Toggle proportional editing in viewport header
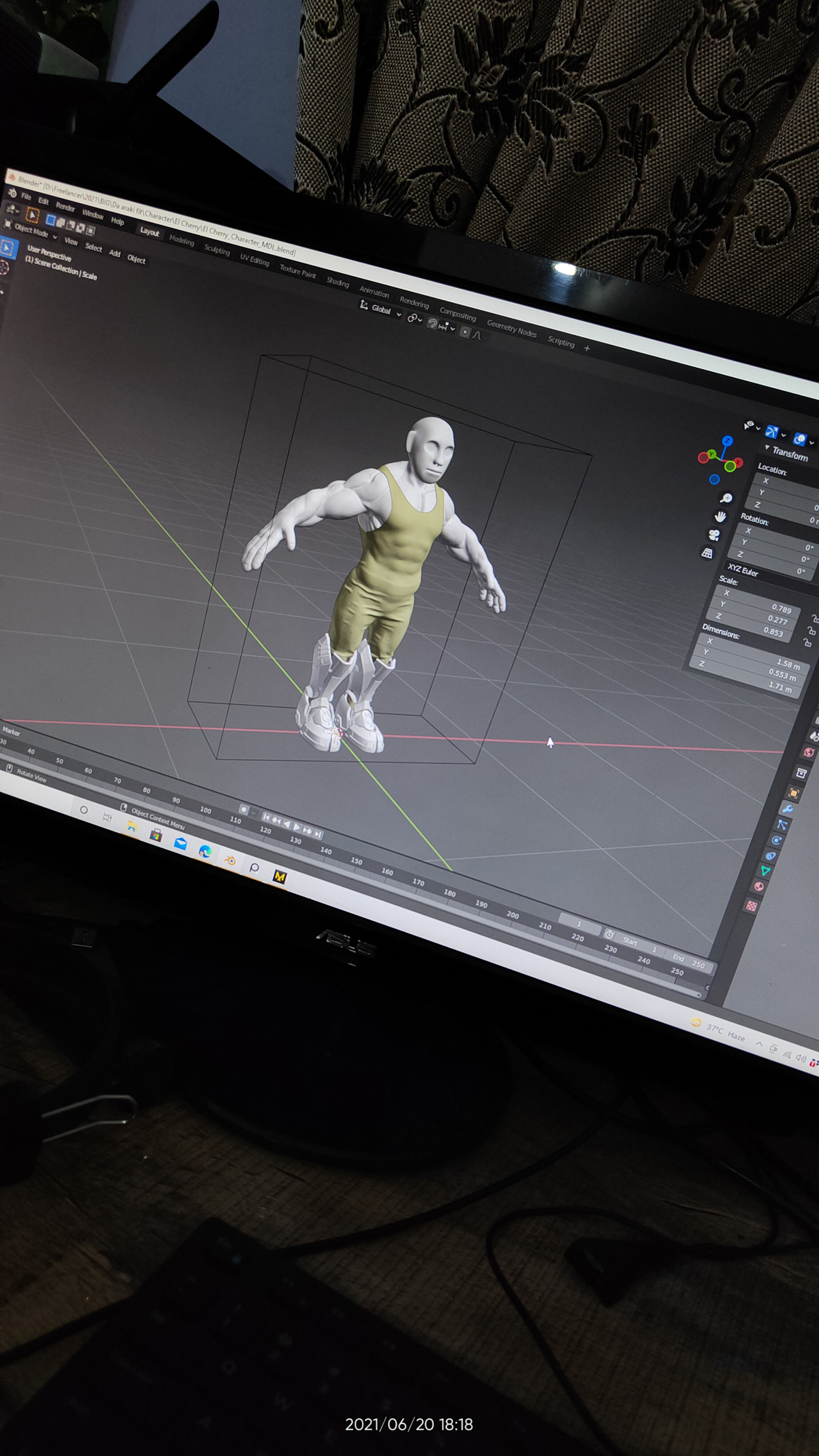The width and height of the screenshot is (819, 1456). click(464, 332)
